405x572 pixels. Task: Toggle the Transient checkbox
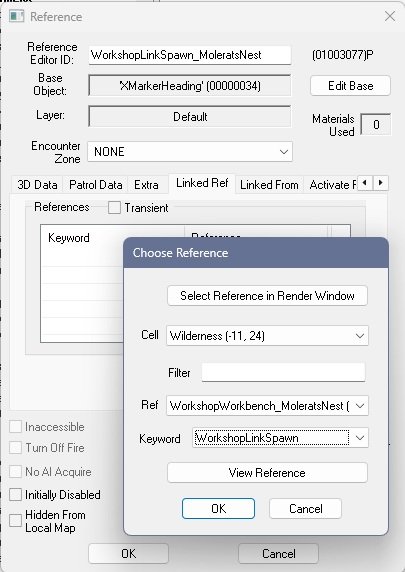[x=114, y=208]
